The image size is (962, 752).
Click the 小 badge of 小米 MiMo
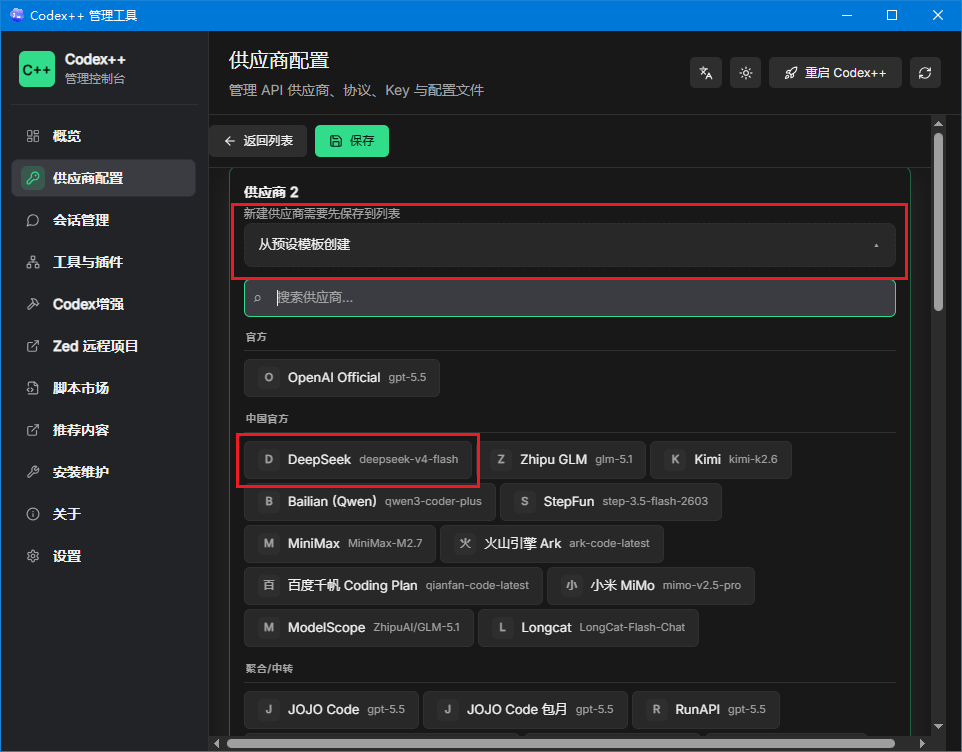click(x=572, y=585)
